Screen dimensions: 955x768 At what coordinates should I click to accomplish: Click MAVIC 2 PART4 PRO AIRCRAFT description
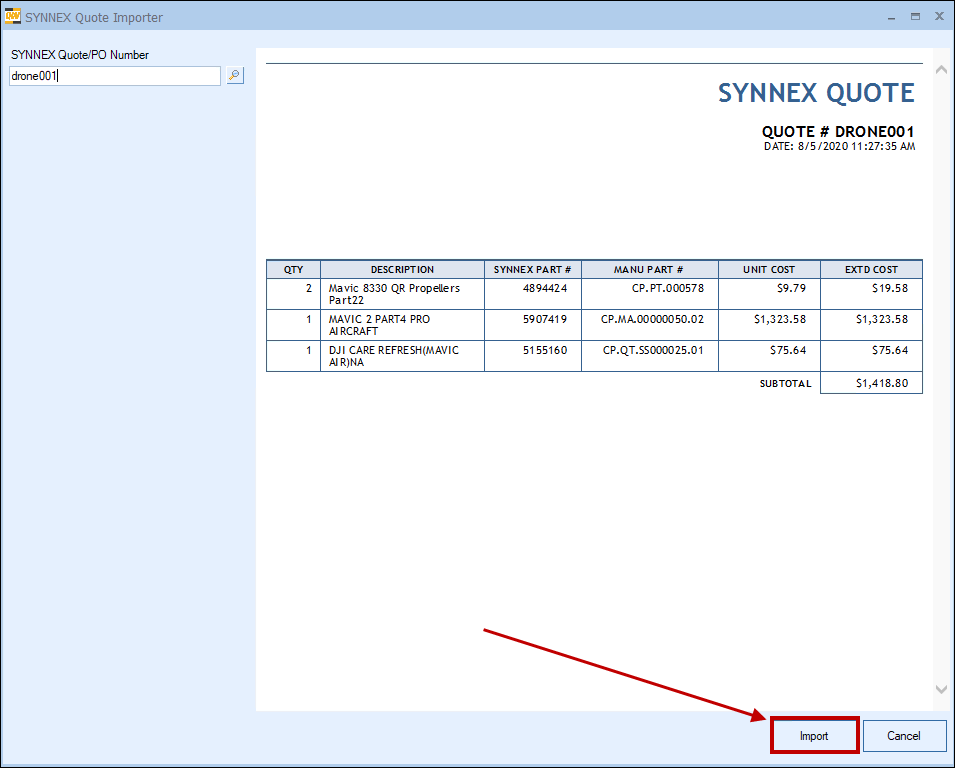pos(379,325)
